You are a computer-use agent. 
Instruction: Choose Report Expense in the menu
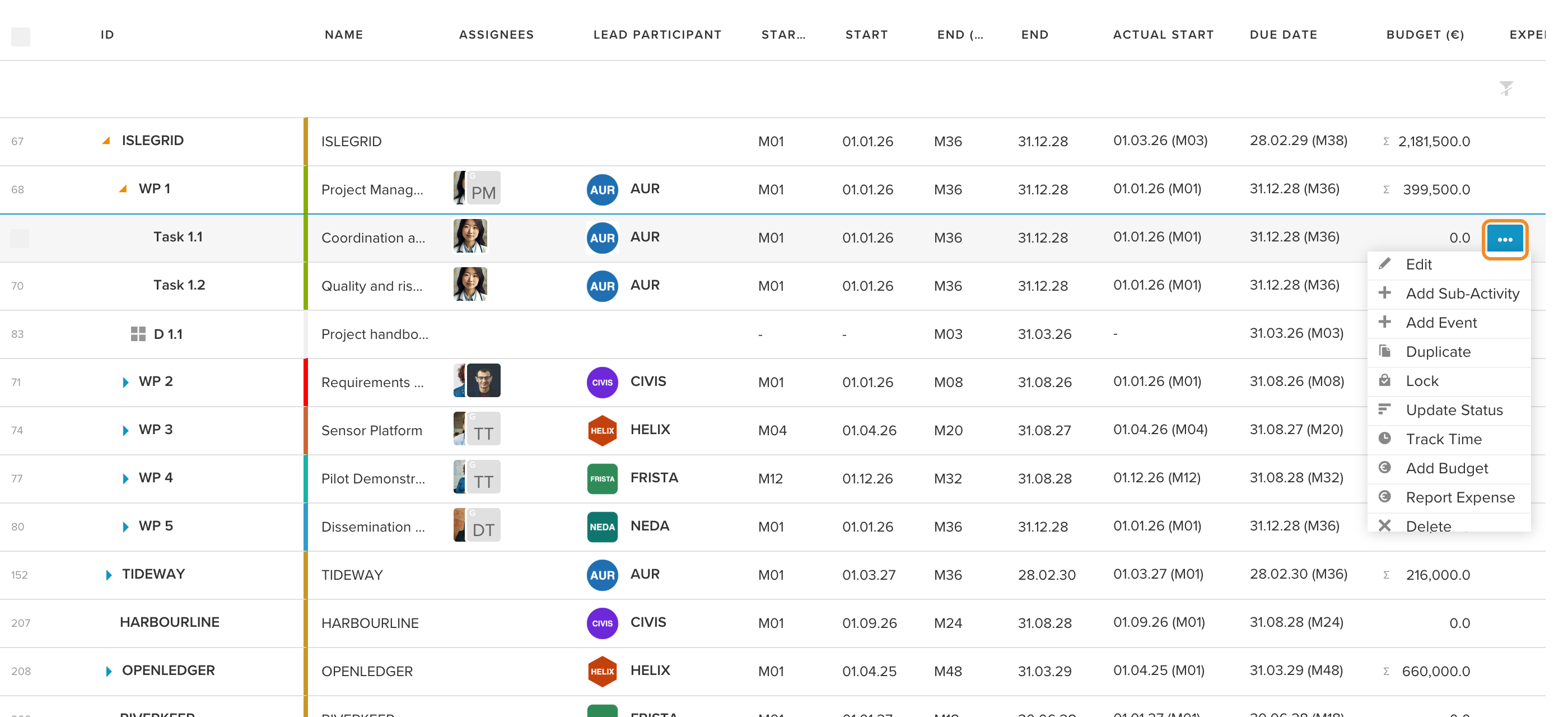[1460, 497]
